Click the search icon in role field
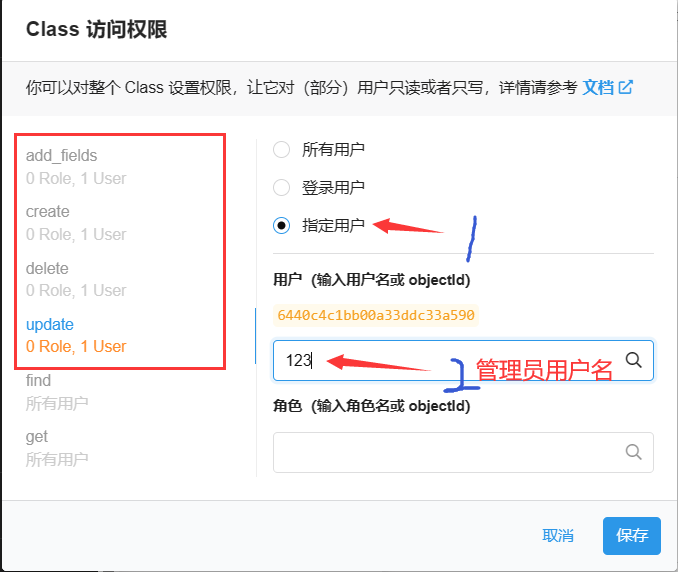This screenshot has width=678, height=572. (634, 452)
